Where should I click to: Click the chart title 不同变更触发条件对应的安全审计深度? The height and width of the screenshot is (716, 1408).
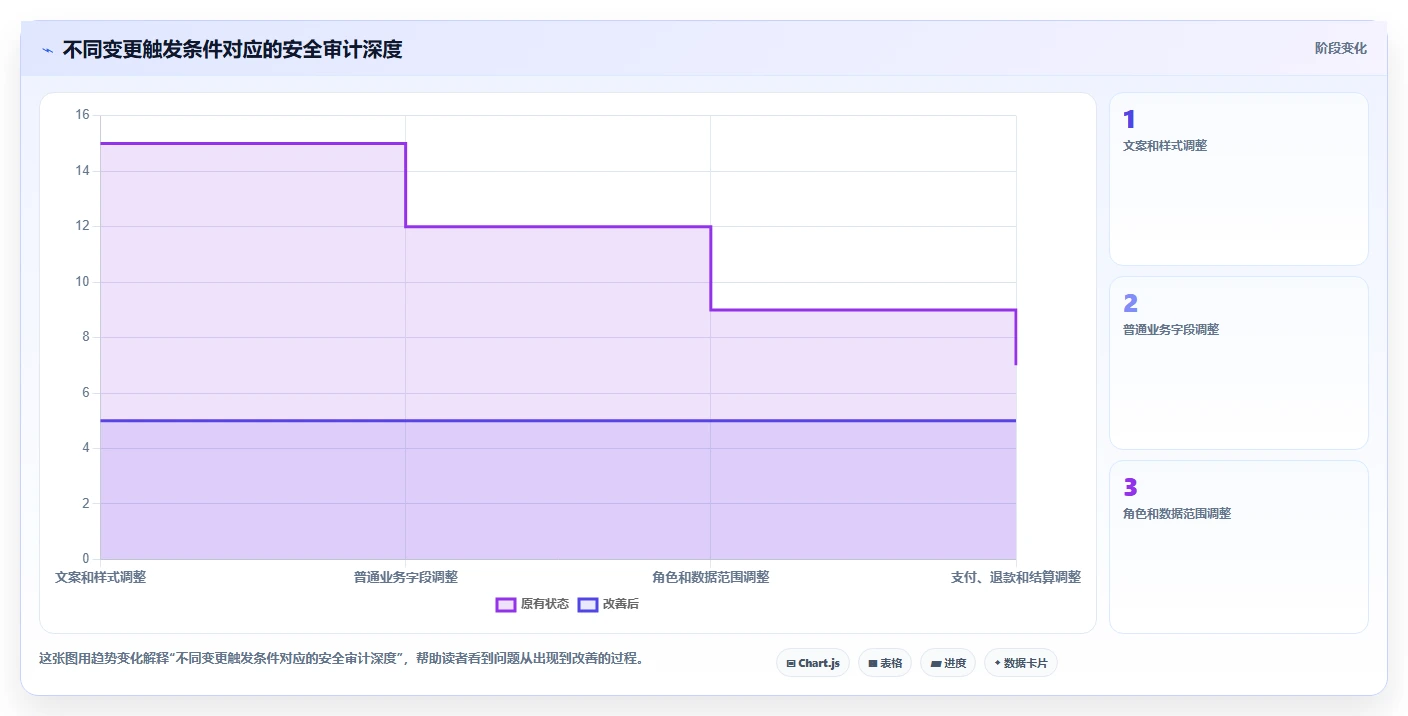(x=232, y=50)
